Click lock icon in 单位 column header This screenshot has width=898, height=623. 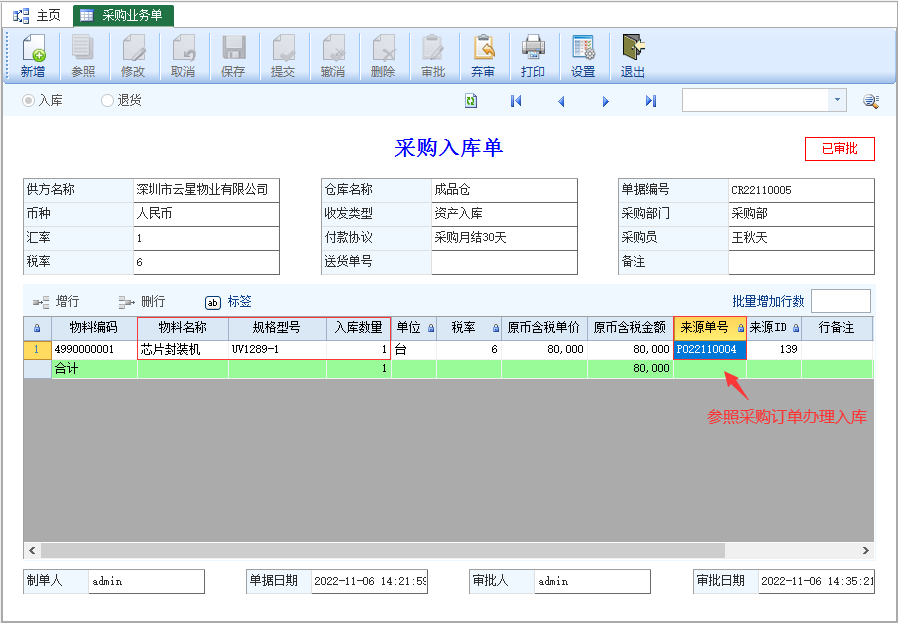(431, 328)
